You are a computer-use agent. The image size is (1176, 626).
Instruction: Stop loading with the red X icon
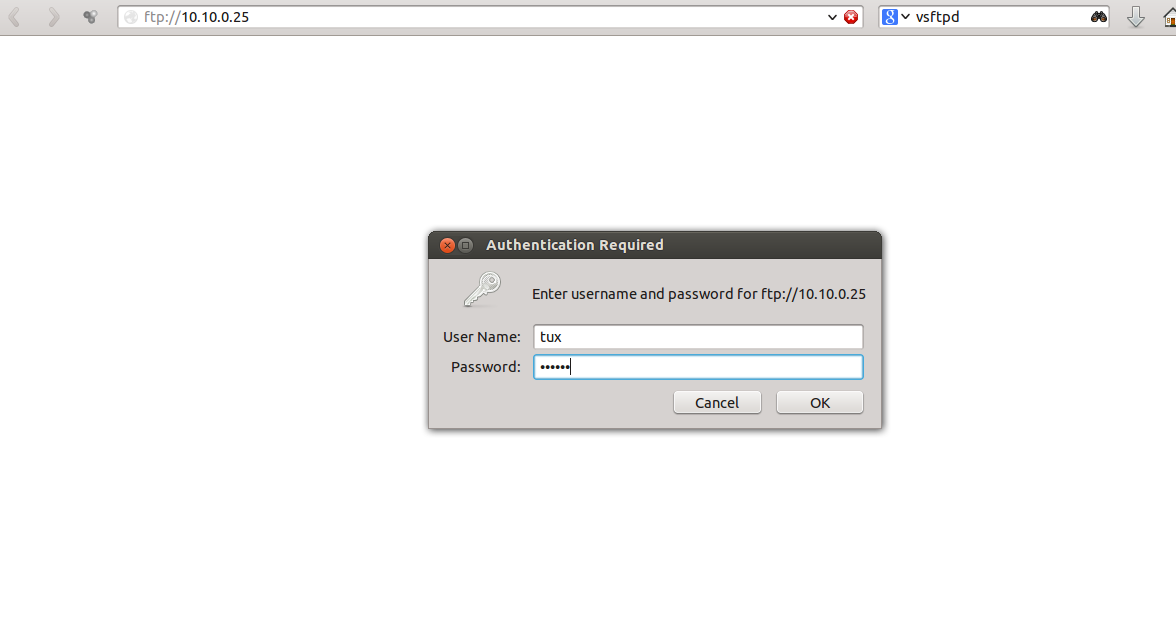(850, 16)
